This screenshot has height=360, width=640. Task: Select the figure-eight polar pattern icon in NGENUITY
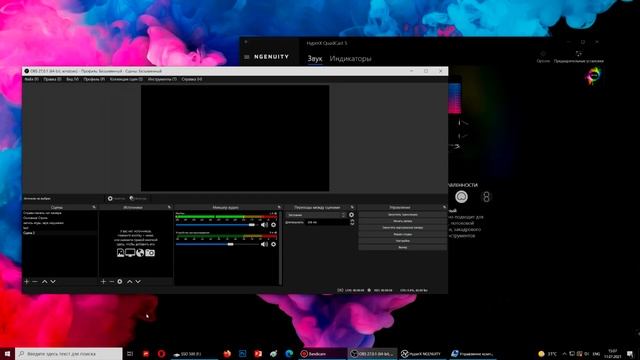tap(486, 197)
